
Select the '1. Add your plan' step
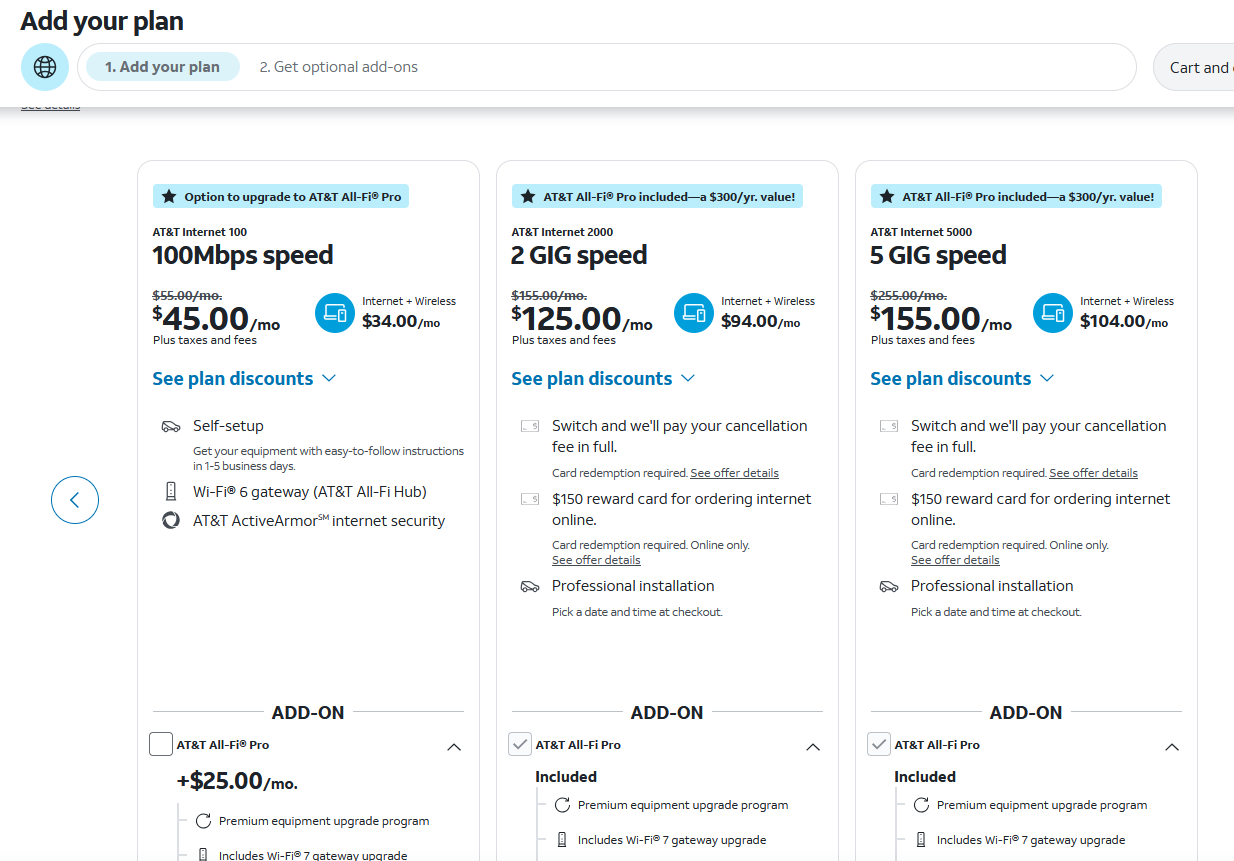click(163, 67)
